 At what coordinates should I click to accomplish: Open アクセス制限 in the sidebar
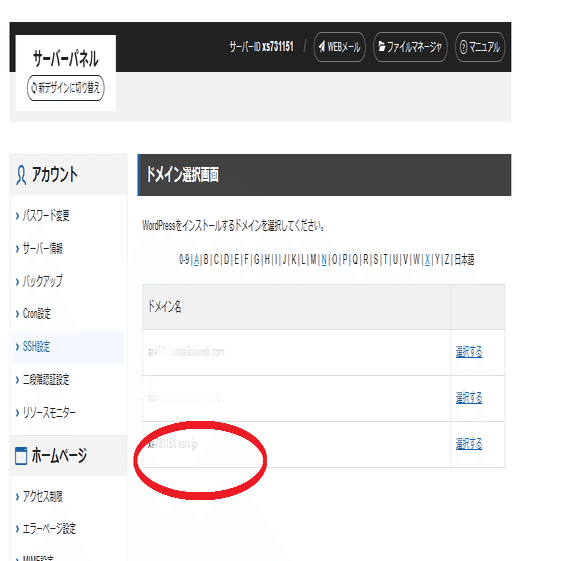[x=43, y=496]
